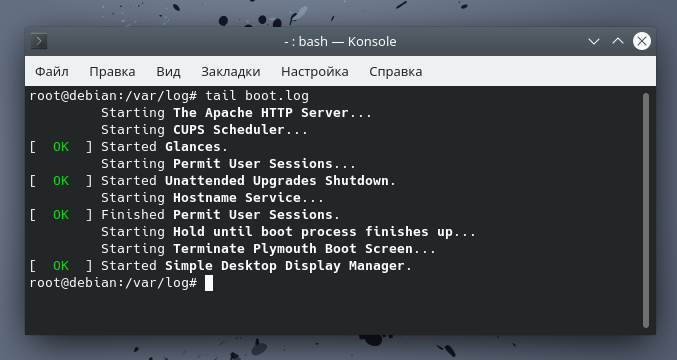Click the block cursor at the prompt

tap(209, 283)
